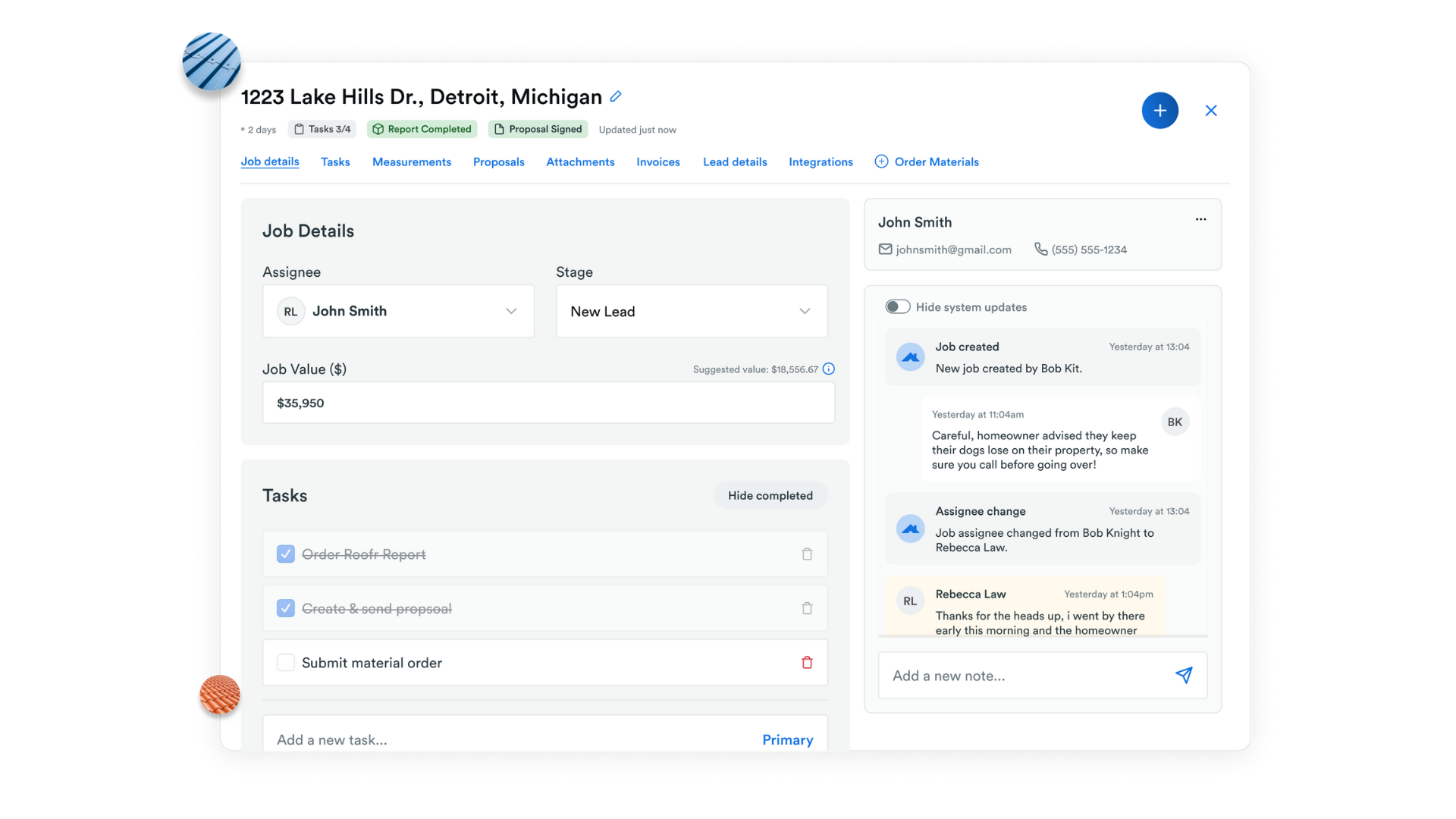Delete the Submit material order task
The image size is (1456, 819).
(x=807, y=663)
